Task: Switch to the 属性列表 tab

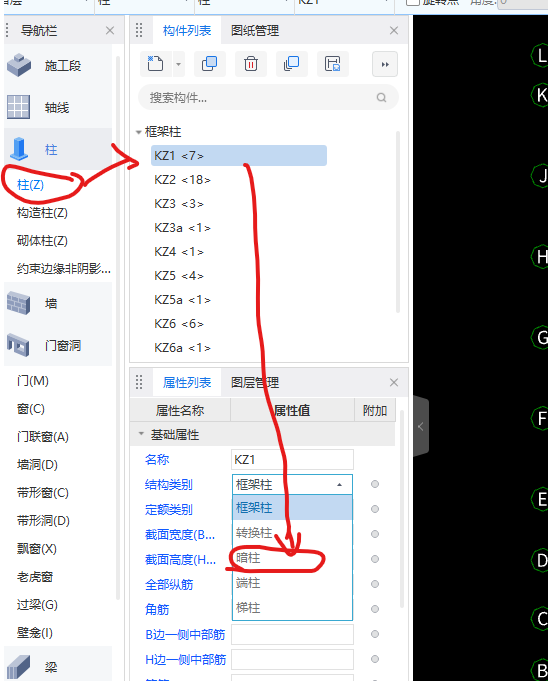Action: (187, 382)
